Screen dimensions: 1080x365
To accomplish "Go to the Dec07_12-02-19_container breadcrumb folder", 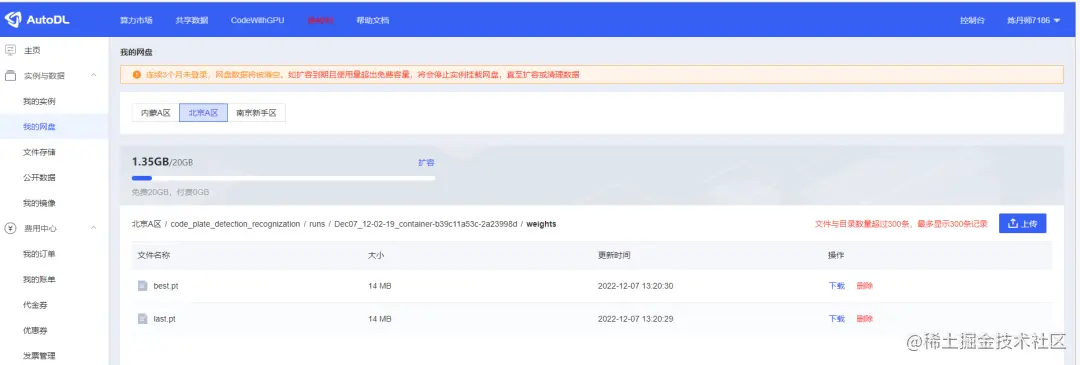I will click(425, 224).
